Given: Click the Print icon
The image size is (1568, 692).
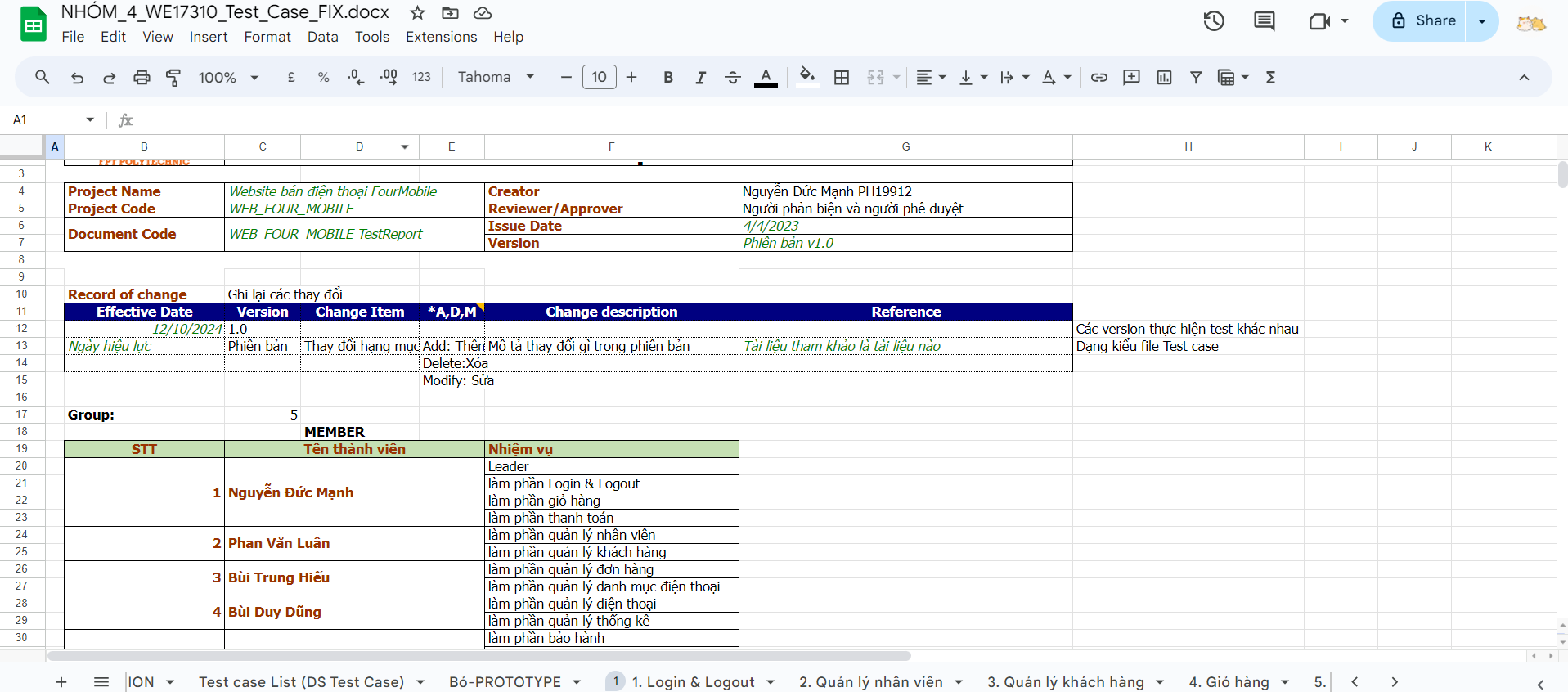Looking at the screenshot, I should (x=142, y=78).
